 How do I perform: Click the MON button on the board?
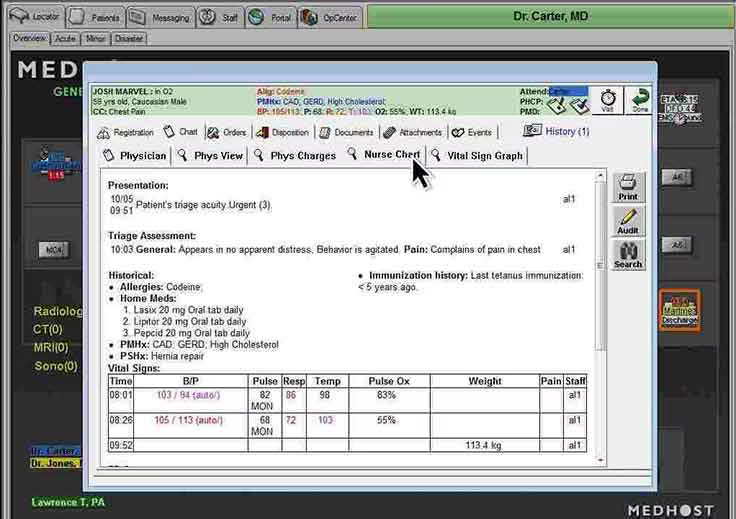pyautogui.click(x=54, y=250)
